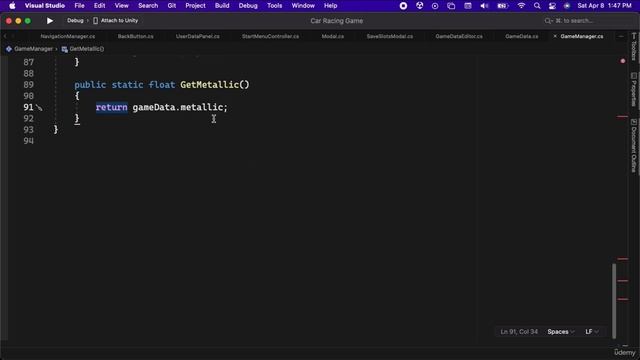640x360 pixels.
Task: Click the Siri icon in menu bar
Action: (567, 6)
